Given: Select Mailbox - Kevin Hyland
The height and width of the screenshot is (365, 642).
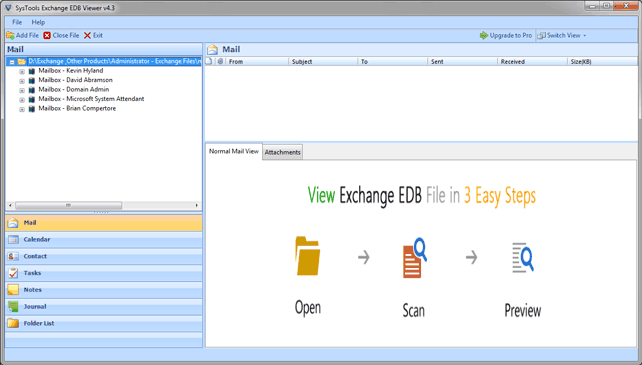Looking at the screenshot, I should (x=71, y=70).
